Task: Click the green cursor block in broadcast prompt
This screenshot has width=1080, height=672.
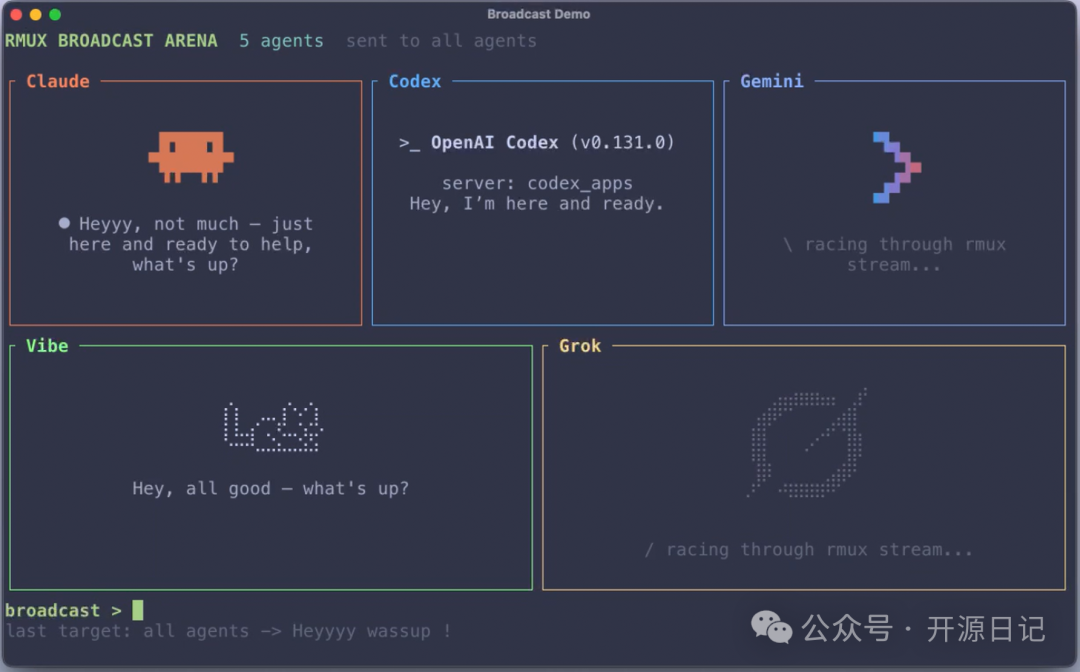Action: coord(138,610)
